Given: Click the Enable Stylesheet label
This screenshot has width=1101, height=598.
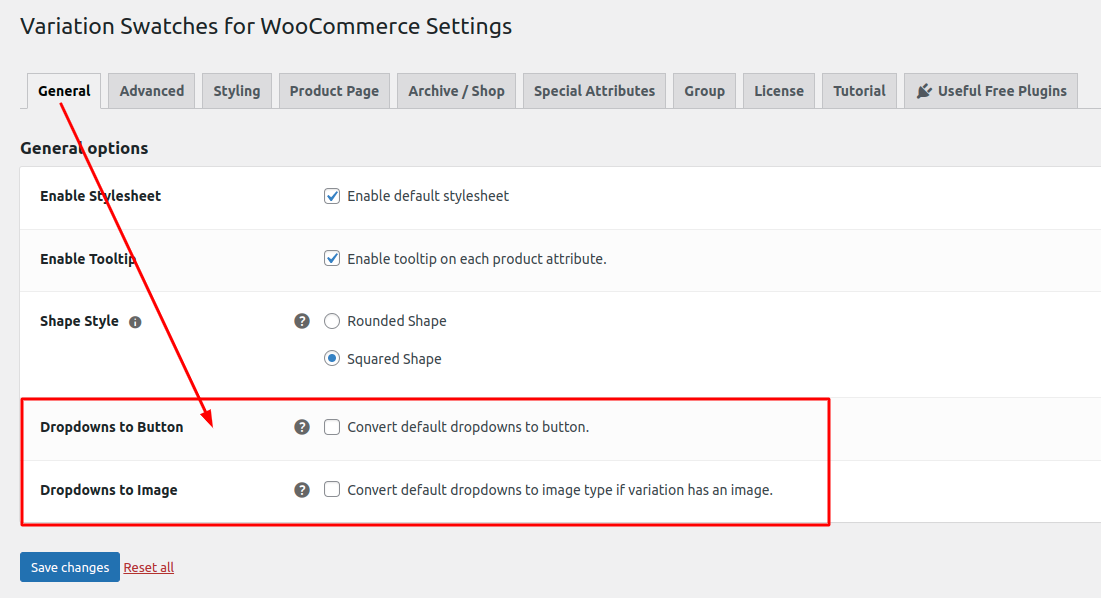Looking at the screenshot, I should click(100, 196).
